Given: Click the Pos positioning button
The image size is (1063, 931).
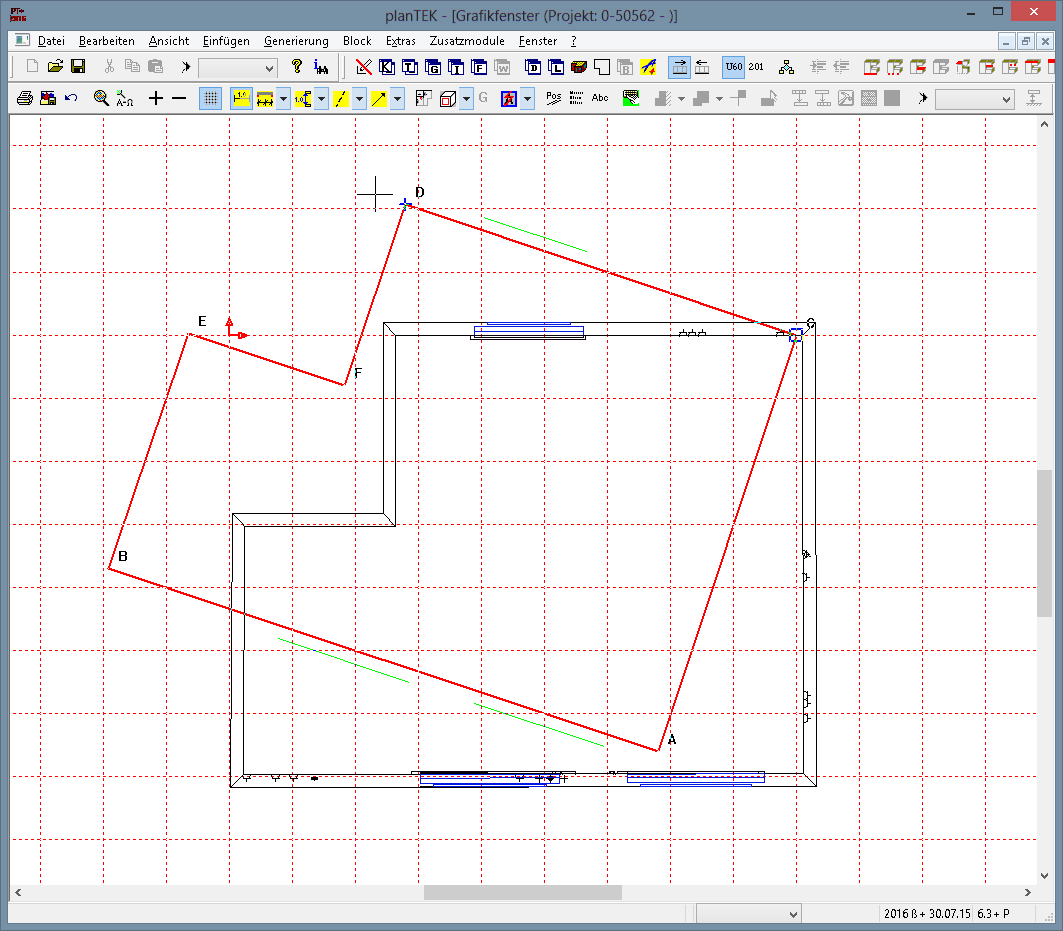Looking at the screenshot, I should [x=553, y=98].
